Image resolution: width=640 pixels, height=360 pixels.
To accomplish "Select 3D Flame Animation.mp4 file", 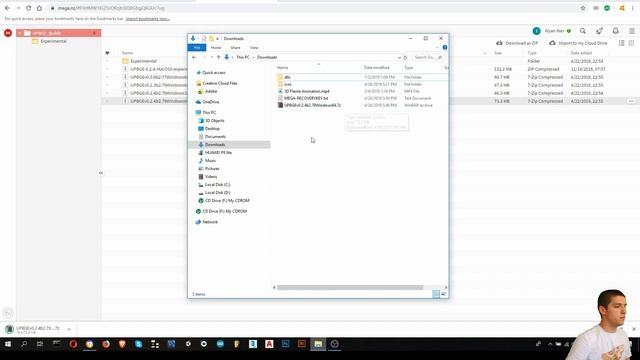I will [307, 91].
